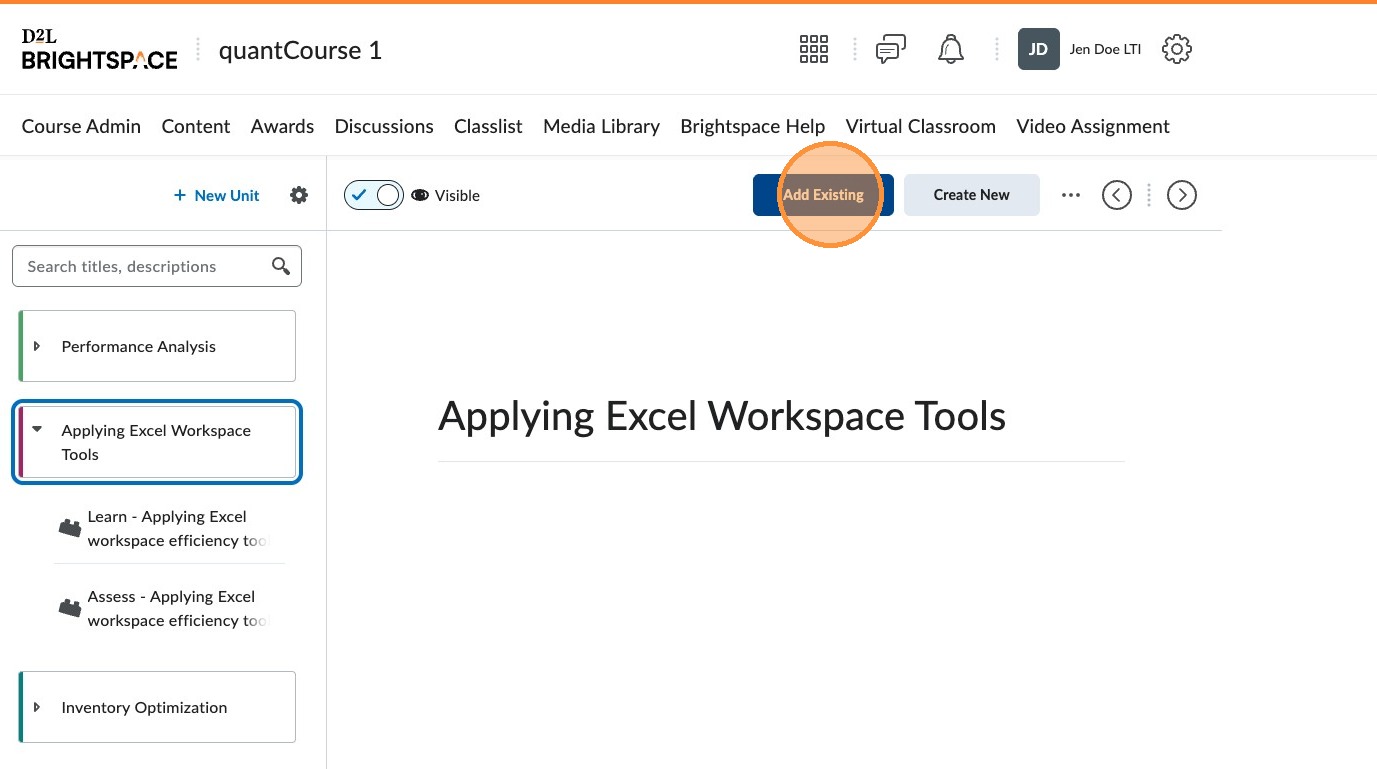1377x769 pixels.
Task: Open the more options ellipsis menu
Action: click(x=1071, y=195)
